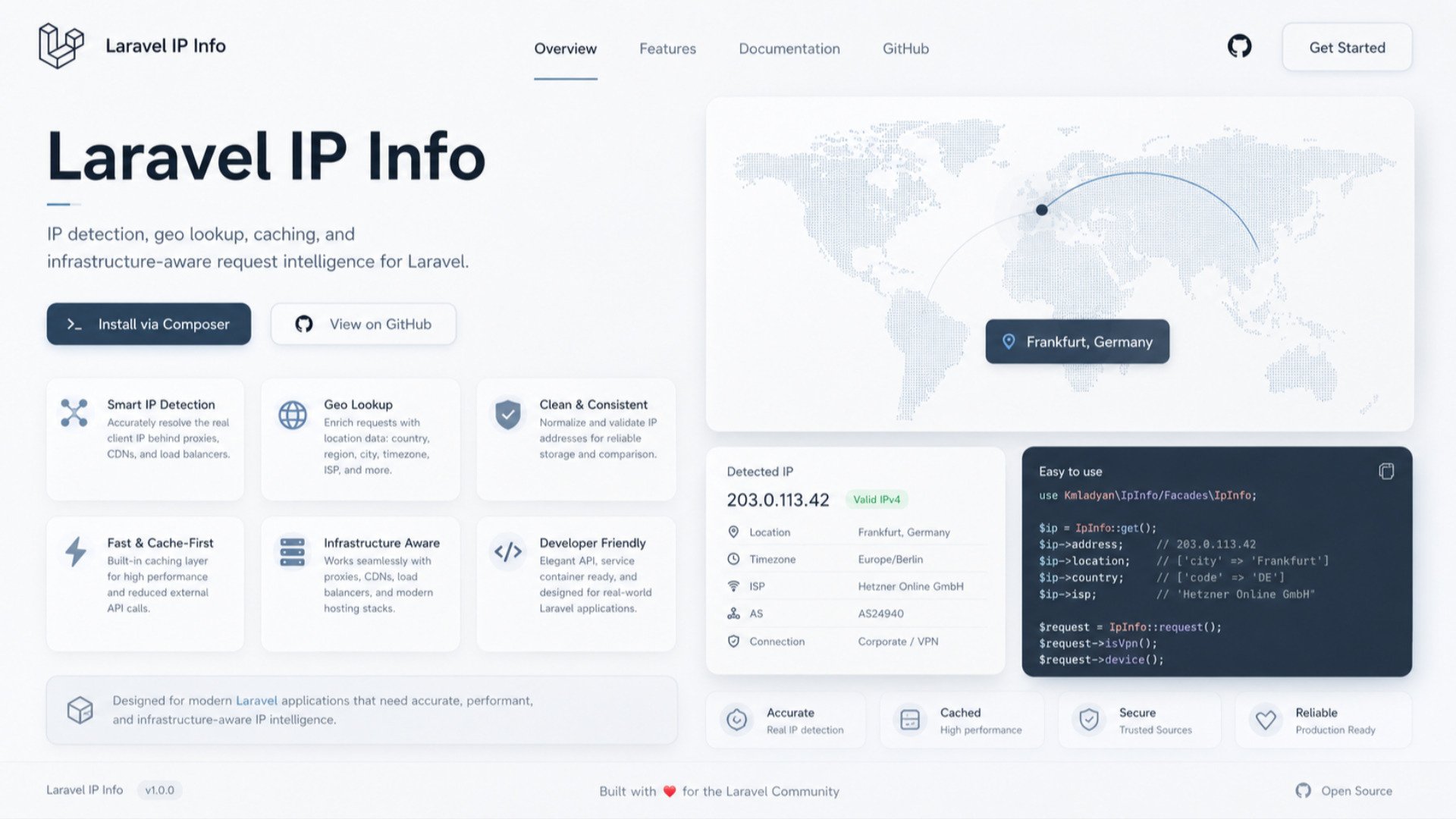Click the Cached badge icon
1456x819 pixels.
909,720
